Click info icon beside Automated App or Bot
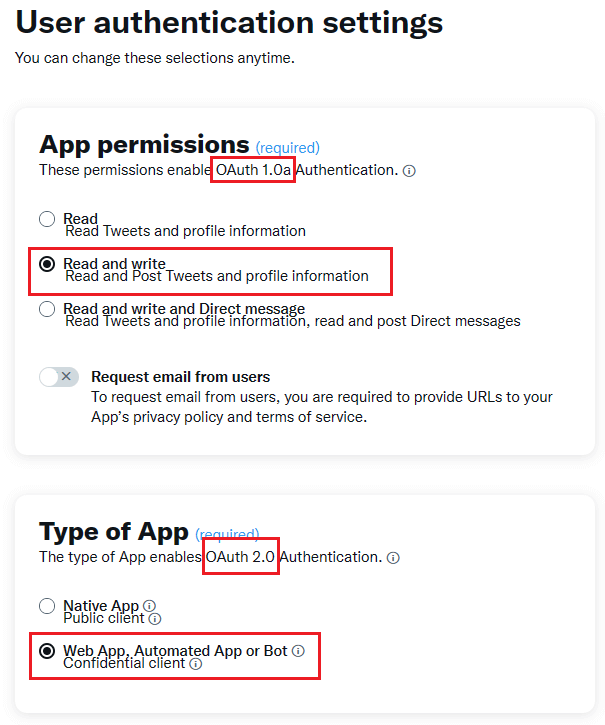This screenshot has height=725, width=605. (298, 651)
